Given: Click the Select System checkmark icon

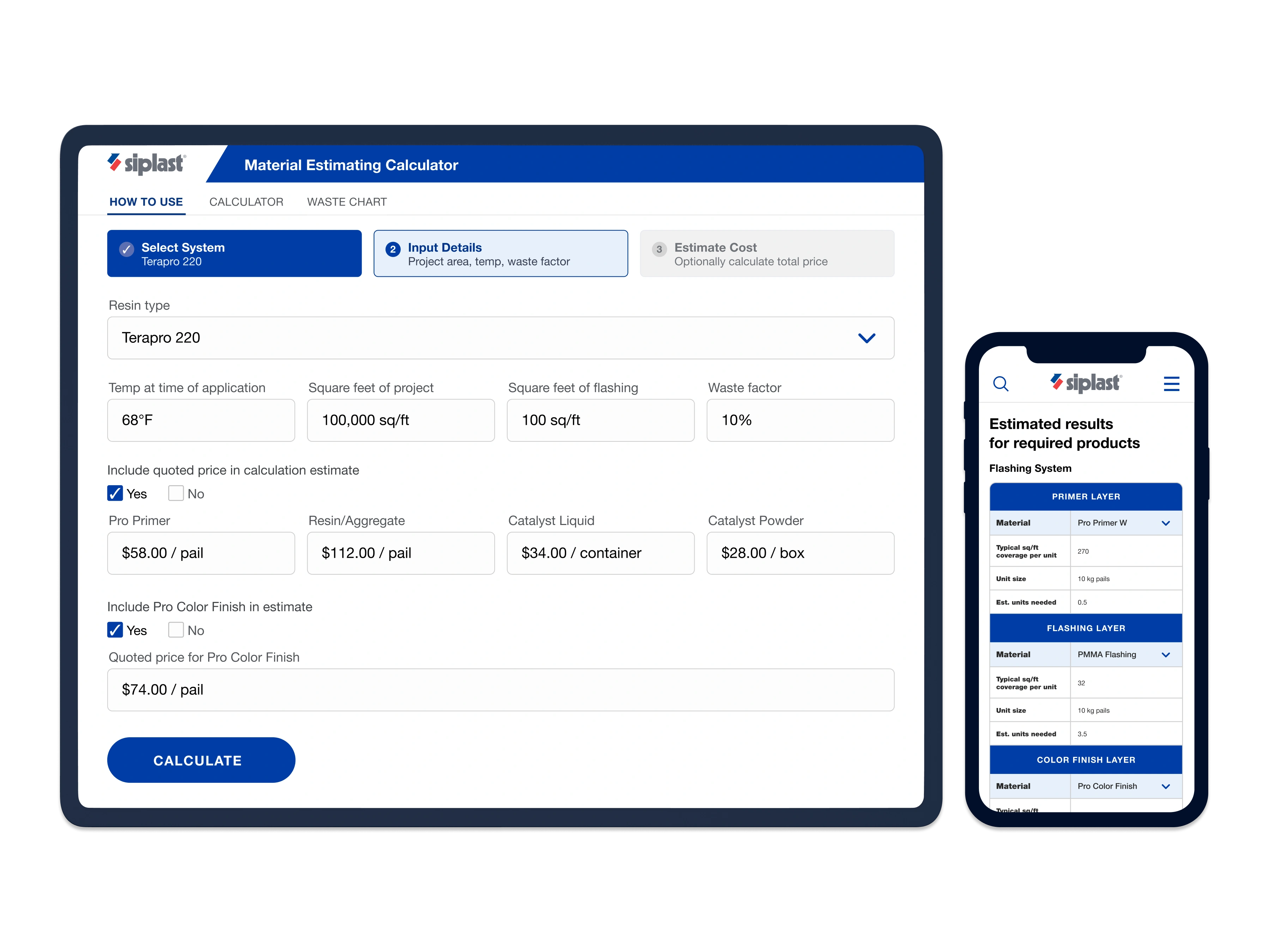Looking at the screenshot, I should [x=126, y=249].
